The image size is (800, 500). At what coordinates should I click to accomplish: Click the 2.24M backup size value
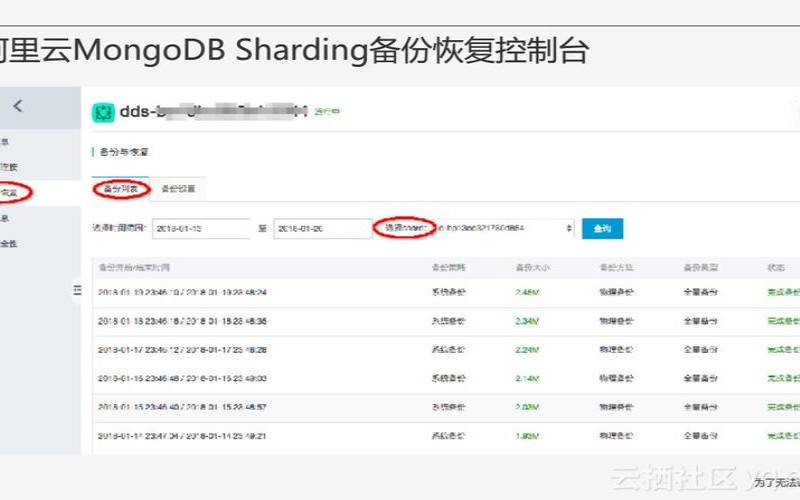[x=527, y=349]
